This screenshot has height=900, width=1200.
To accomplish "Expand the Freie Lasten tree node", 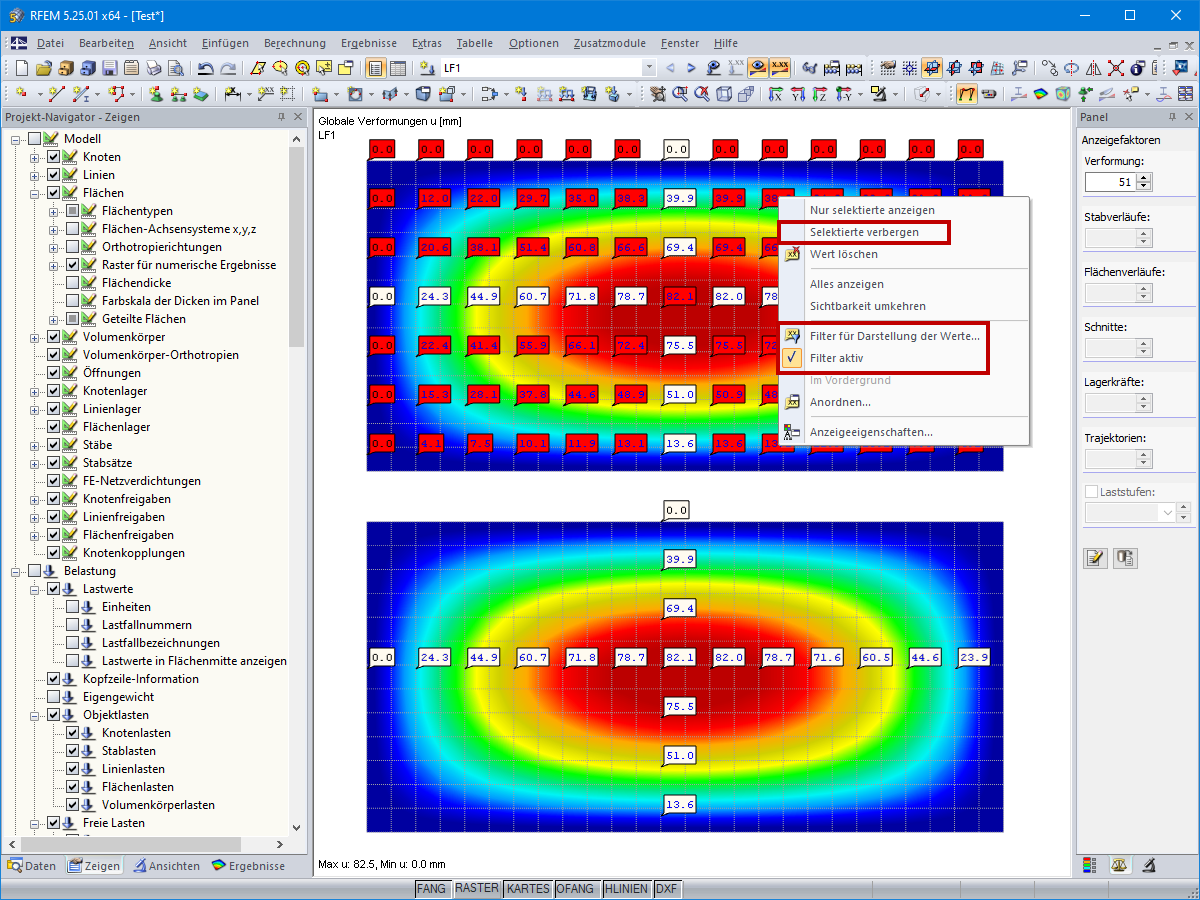I will click(36, 823).
